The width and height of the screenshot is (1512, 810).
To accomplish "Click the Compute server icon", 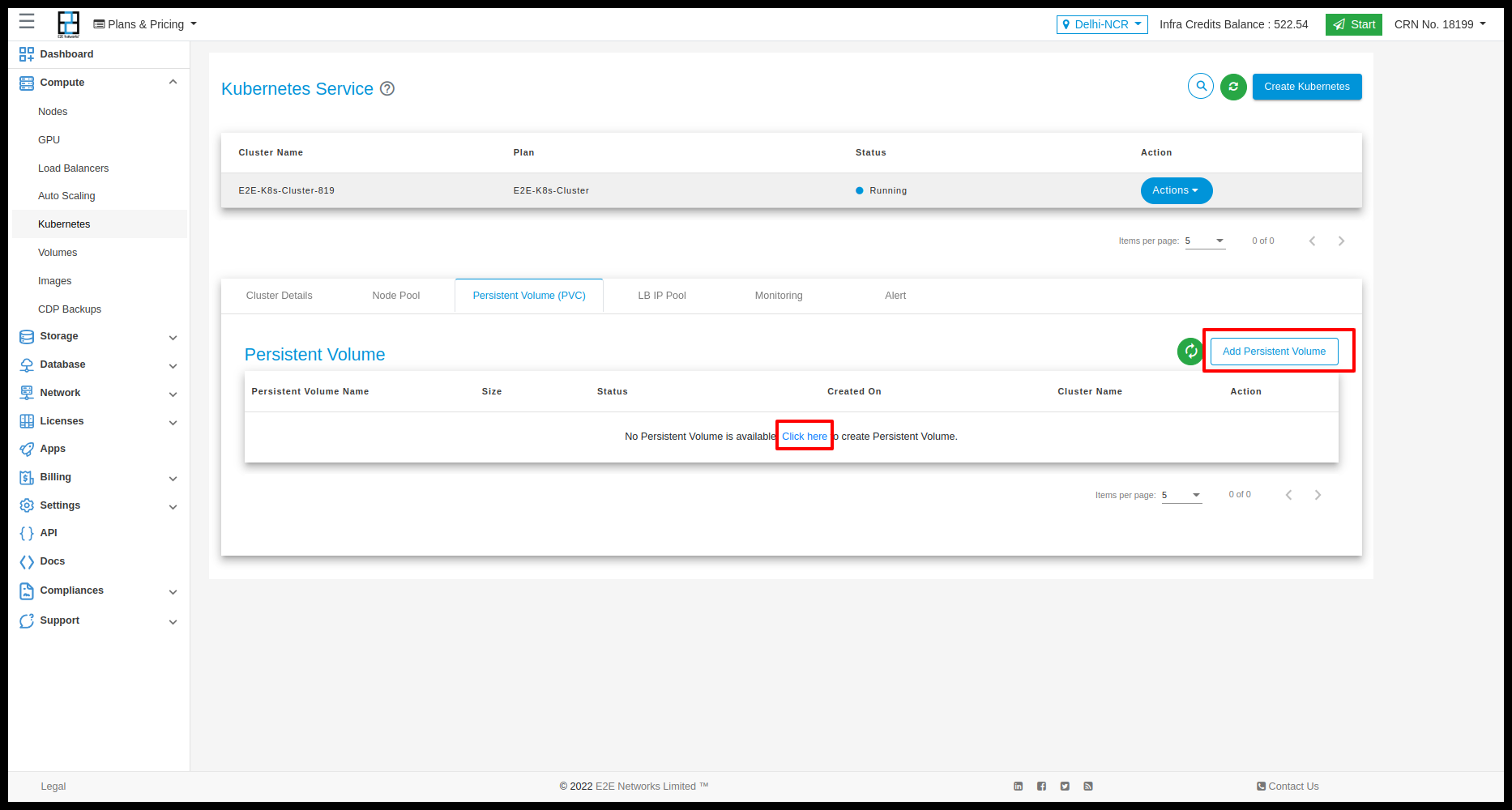I will pyautogui.click(x=27, y=83).
